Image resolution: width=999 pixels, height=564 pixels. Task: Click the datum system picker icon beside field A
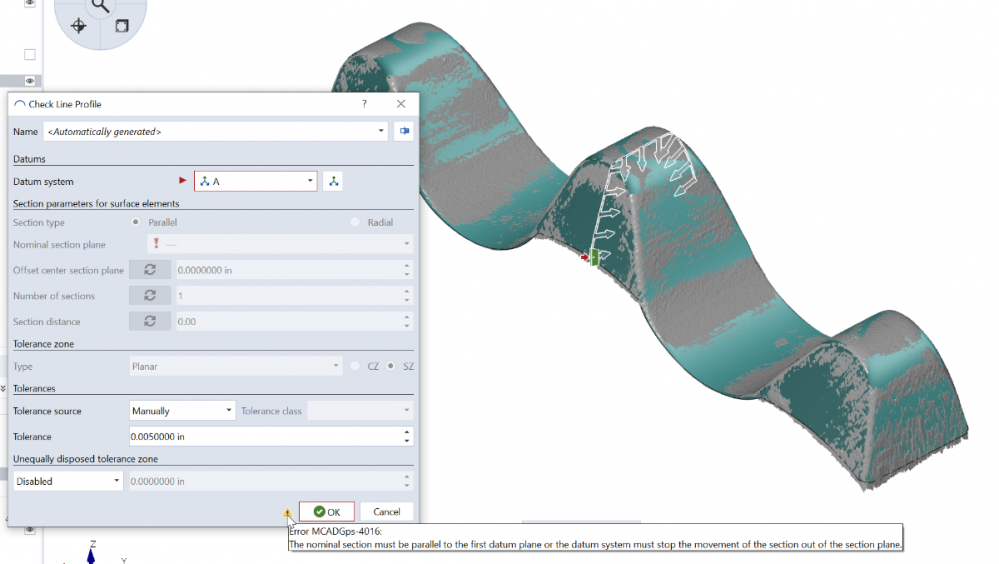334,181
